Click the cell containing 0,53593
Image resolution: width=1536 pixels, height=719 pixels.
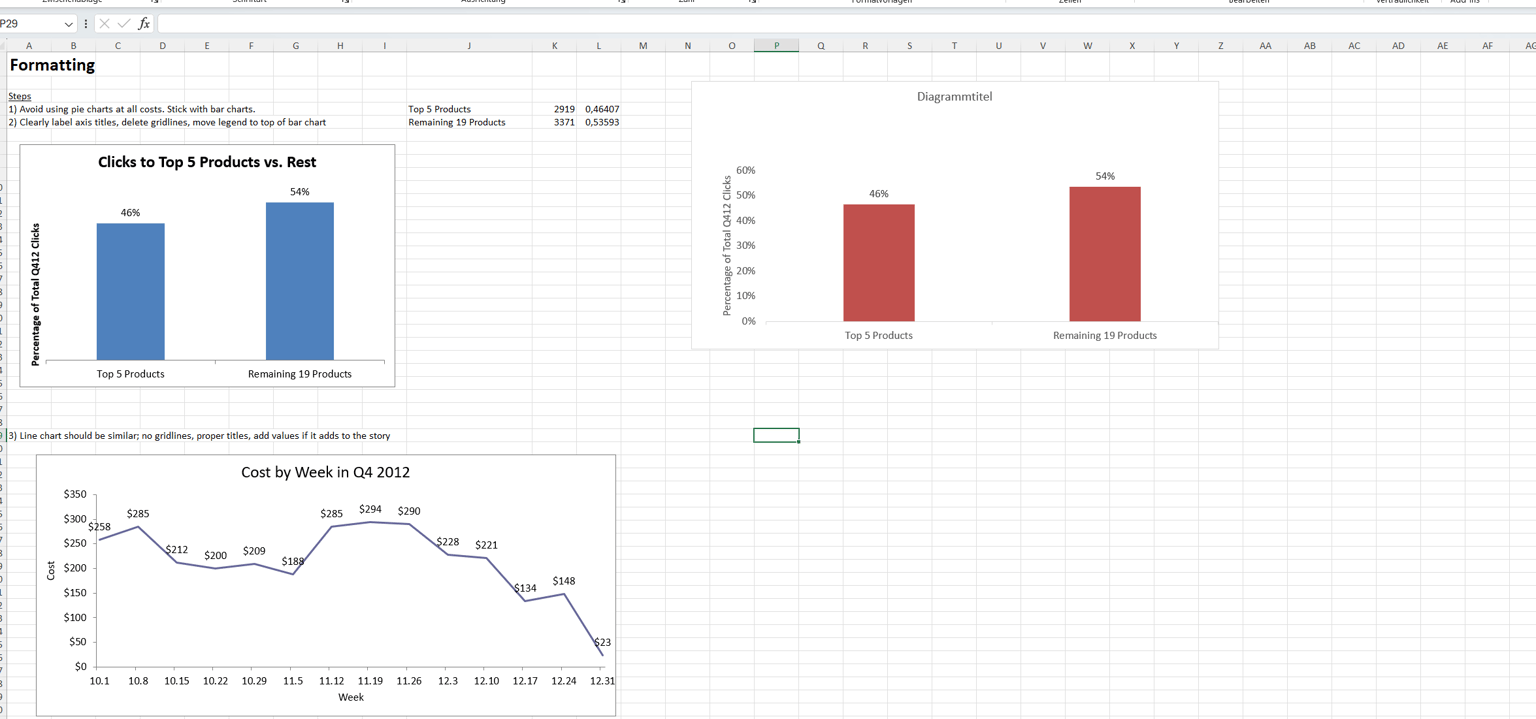pyautogui.click(x=601, y=122)
